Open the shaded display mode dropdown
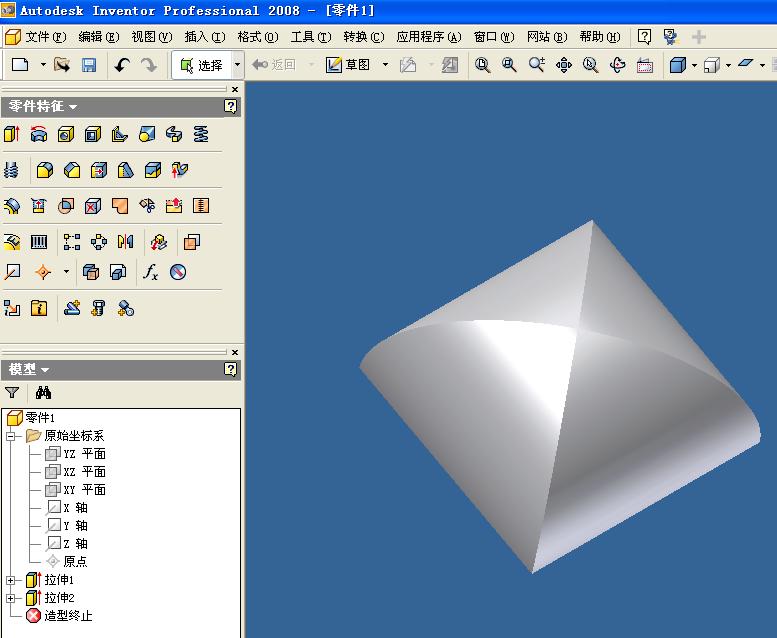Image resolution: width=777 pixels, height=638 pixels. (x=694, y=65)
